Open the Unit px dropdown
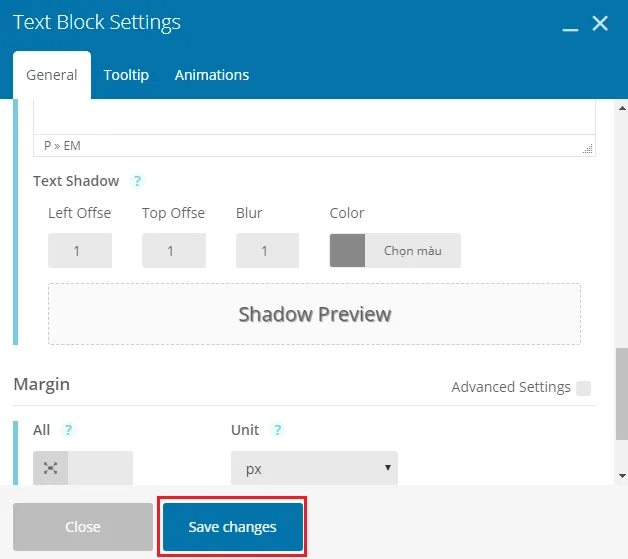Viewport: 628px width, 559px height. 314,468
